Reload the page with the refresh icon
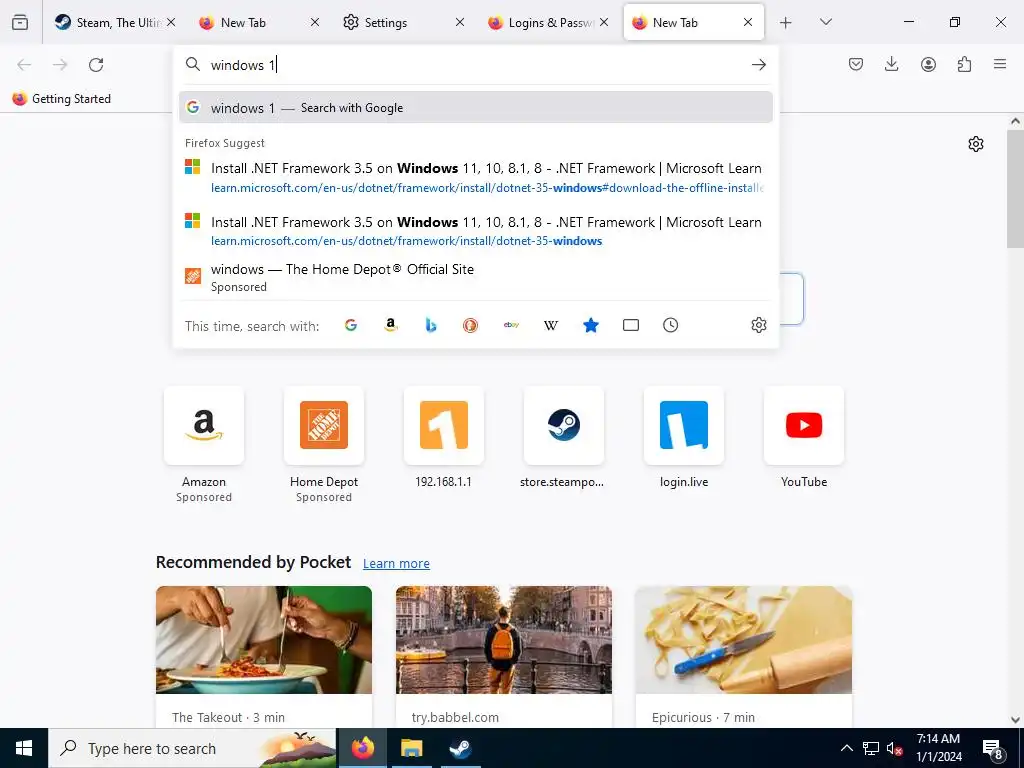 96,64
